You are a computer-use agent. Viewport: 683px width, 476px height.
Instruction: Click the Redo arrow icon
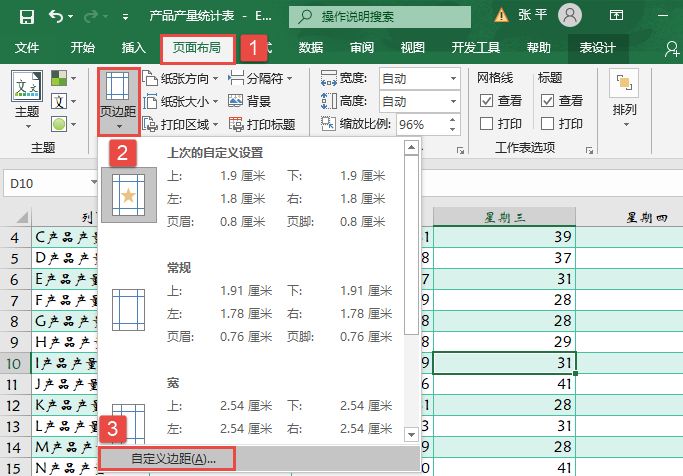(x=91, y=17)
